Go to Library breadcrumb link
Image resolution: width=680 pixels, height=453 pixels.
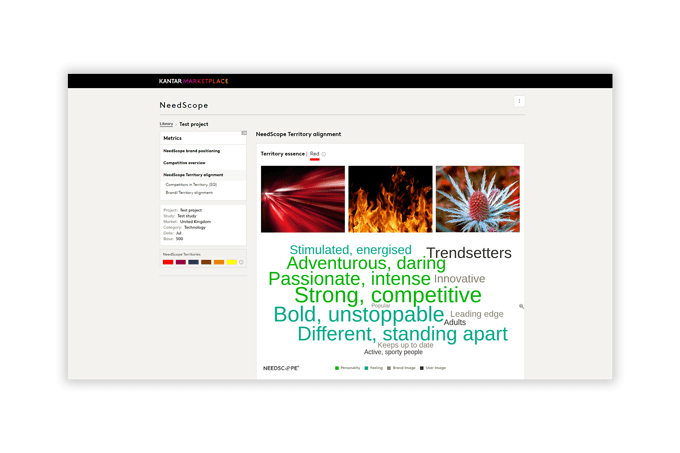click(x=165, y=124)
